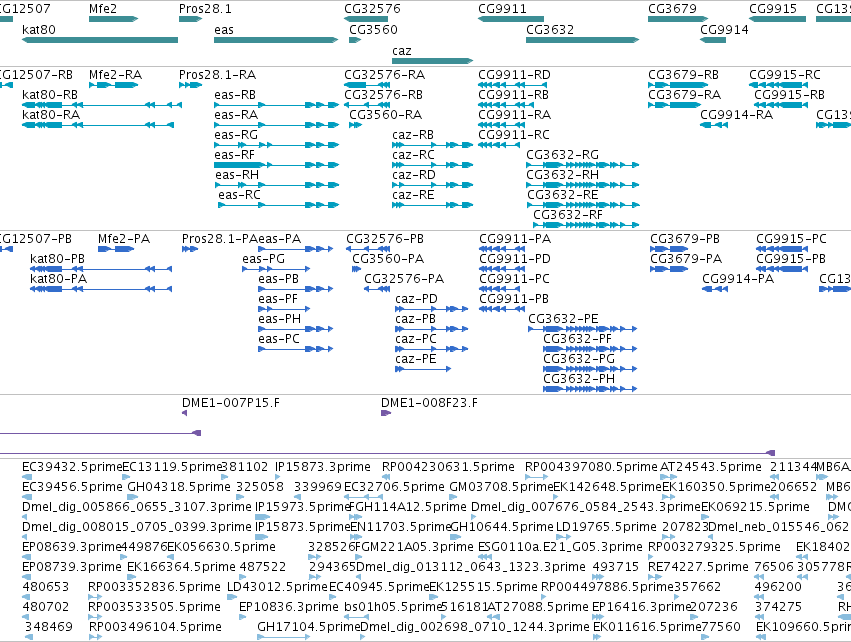Click the CG9914 gene label
851x642 pixels.
click(x=724, y=30)
